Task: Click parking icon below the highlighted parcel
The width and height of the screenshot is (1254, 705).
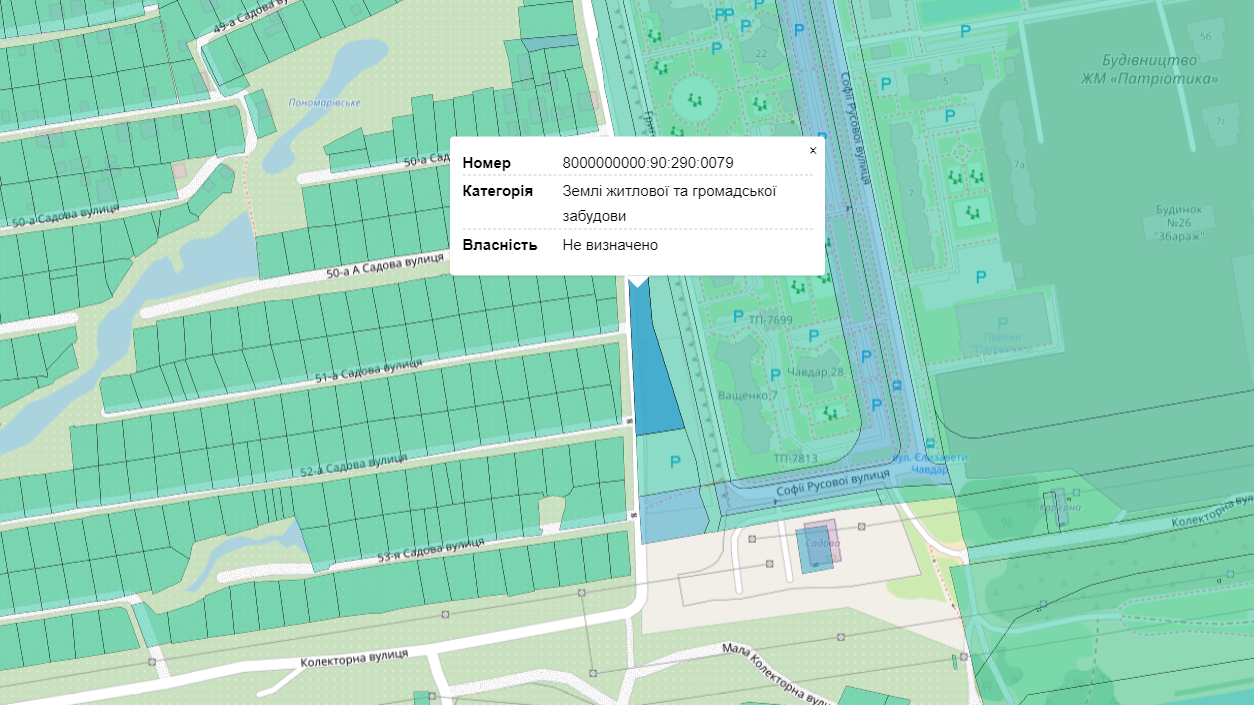Action: pos(674,462)
